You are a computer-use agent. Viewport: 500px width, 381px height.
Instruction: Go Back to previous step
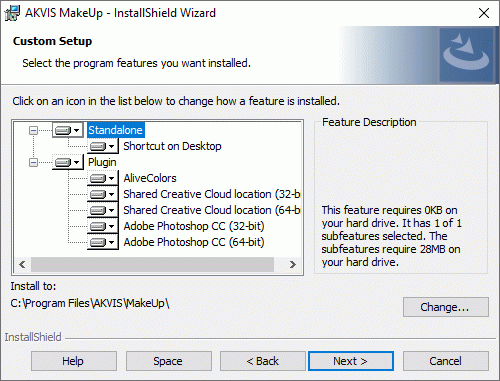coord(262,361)
